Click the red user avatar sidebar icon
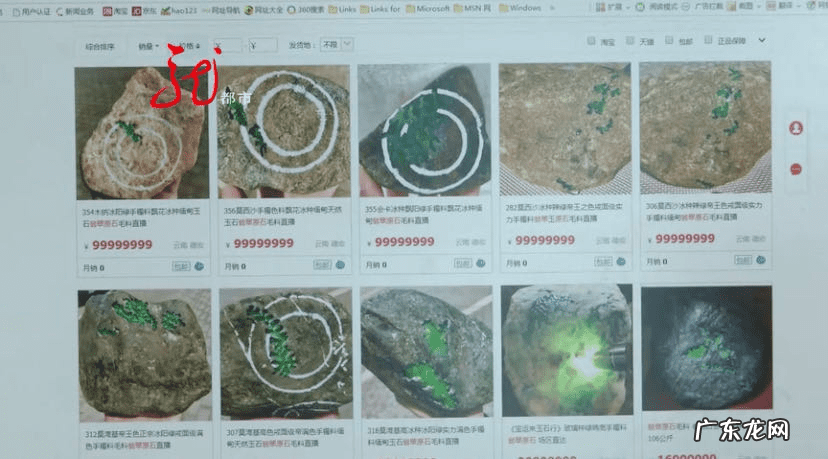This screenshot has height=459, width=828. [797, 129]
